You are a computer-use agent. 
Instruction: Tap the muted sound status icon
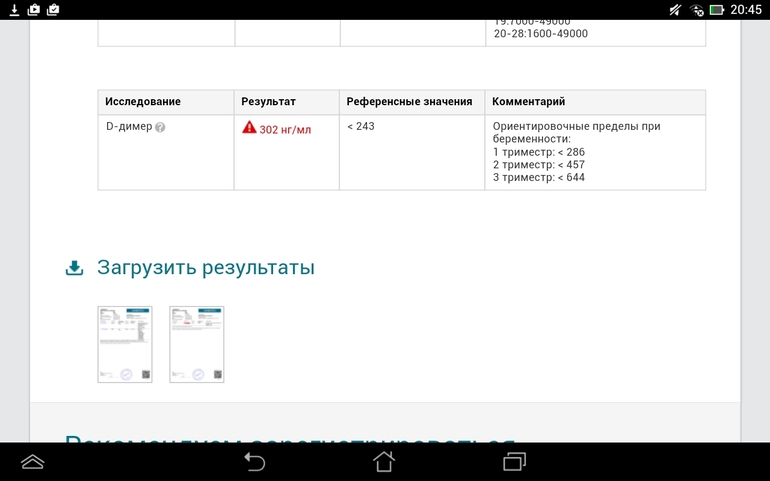[677, 9]
